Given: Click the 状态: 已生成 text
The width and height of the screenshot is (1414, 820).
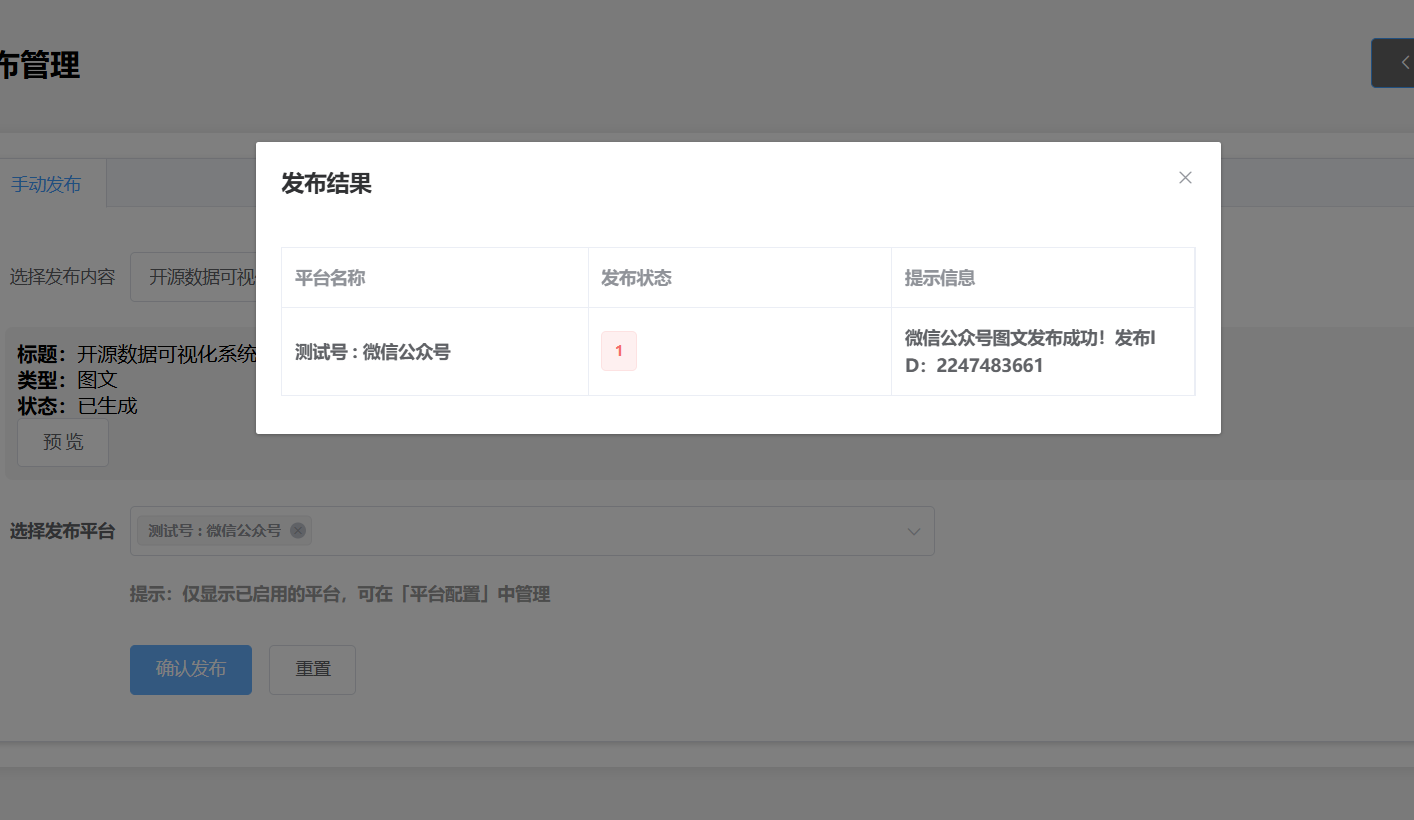Looking at the screenshot, I should pos(77,406).
